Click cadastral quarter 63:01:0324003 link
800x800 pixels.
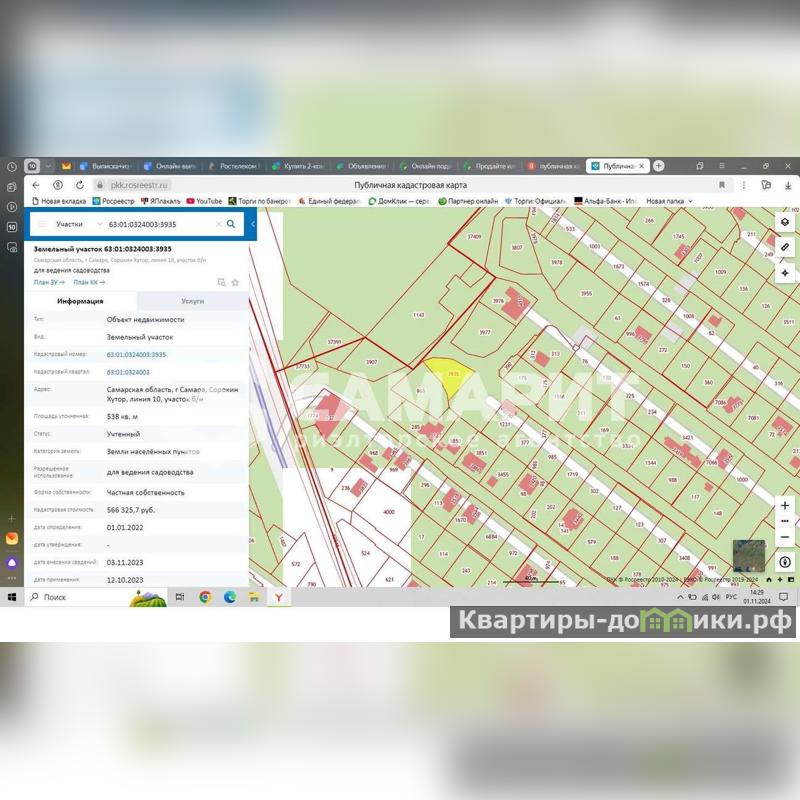tap(128, 371)
